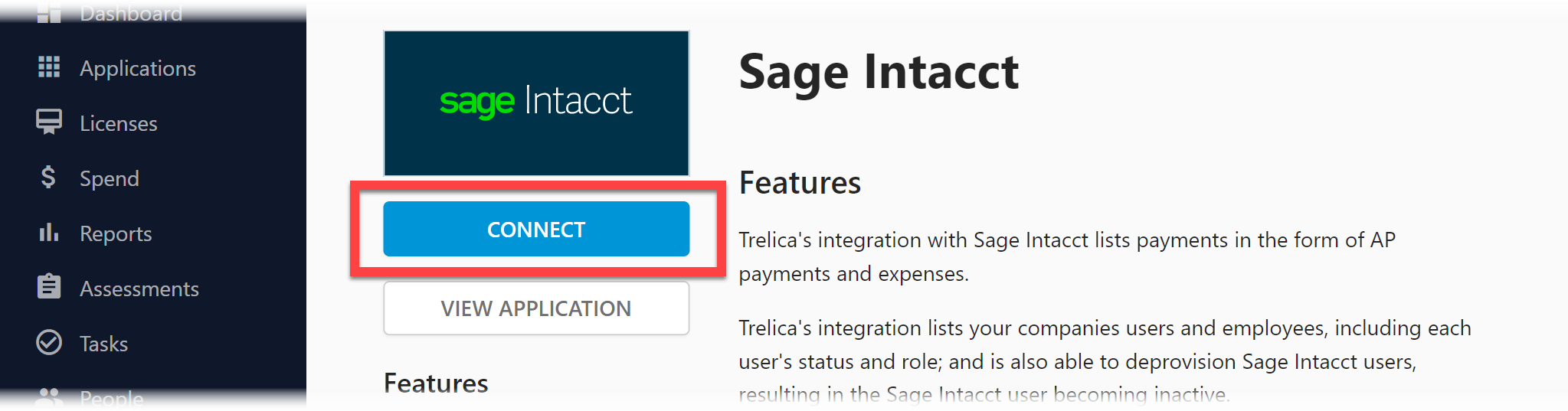Click the Assessments clipboard icon

49,287
